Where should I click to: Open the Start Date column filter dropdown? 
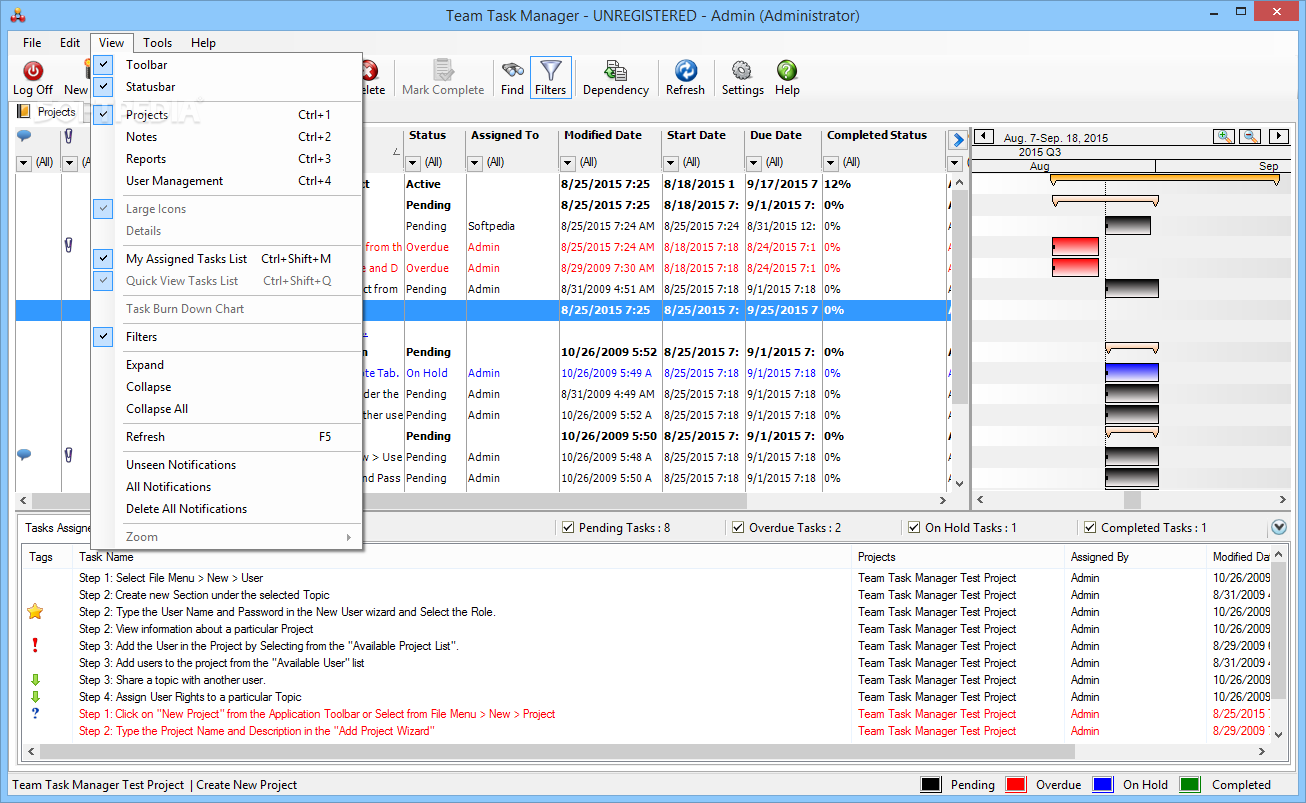(x=671, y=162)
